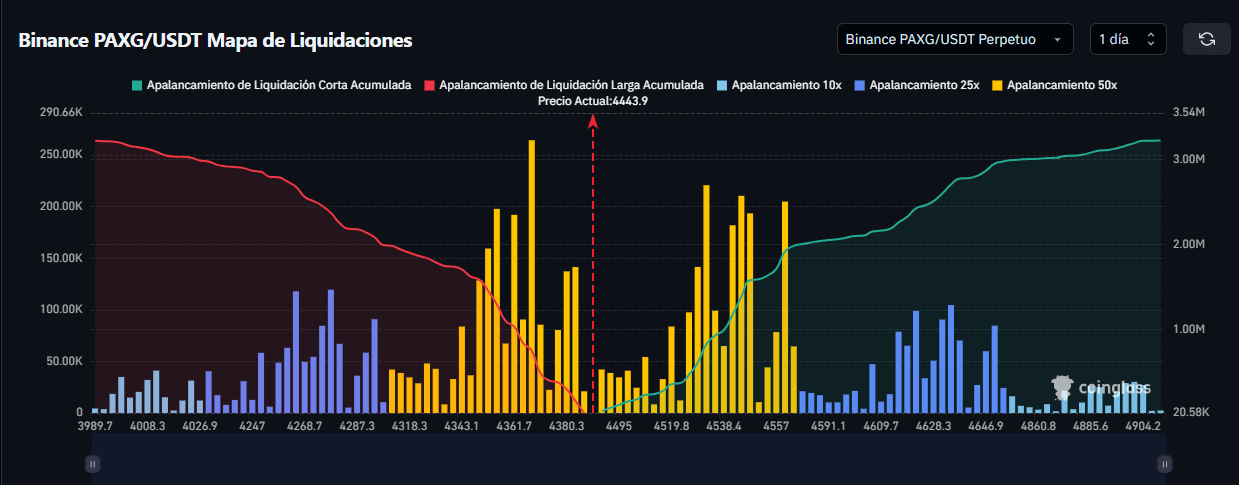Click the 4268.7 price axis label
1239x485 pixels.
[x=305, y=426]
